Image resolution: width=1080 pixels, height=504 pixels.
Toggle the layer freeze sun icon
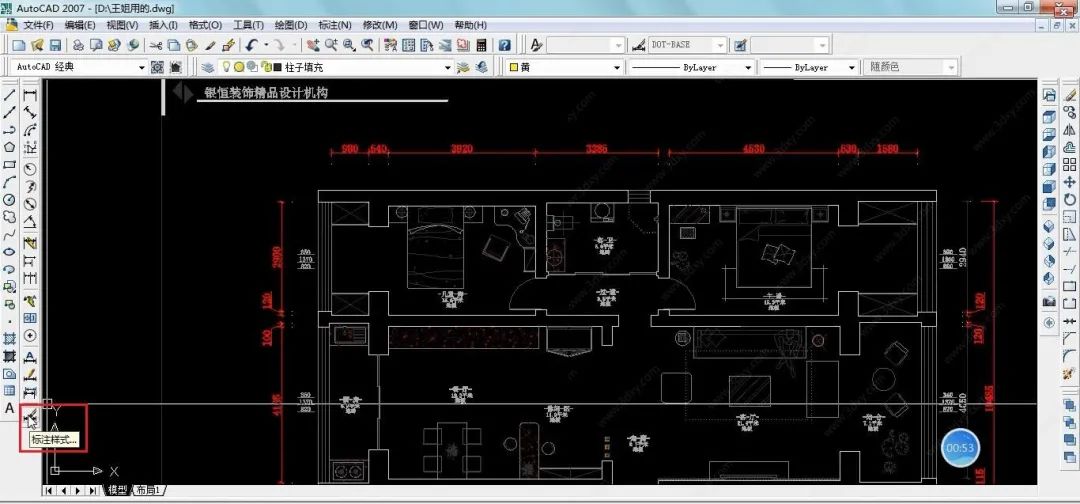pyautogui.click(x=239, y=67)
